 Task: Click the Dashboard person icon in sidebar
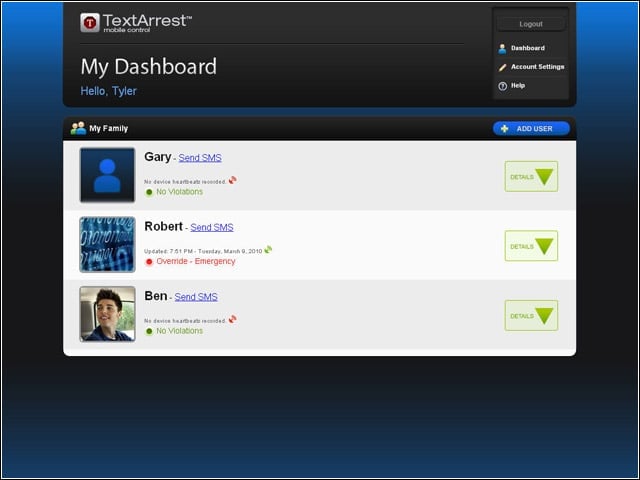coord(502,49)
